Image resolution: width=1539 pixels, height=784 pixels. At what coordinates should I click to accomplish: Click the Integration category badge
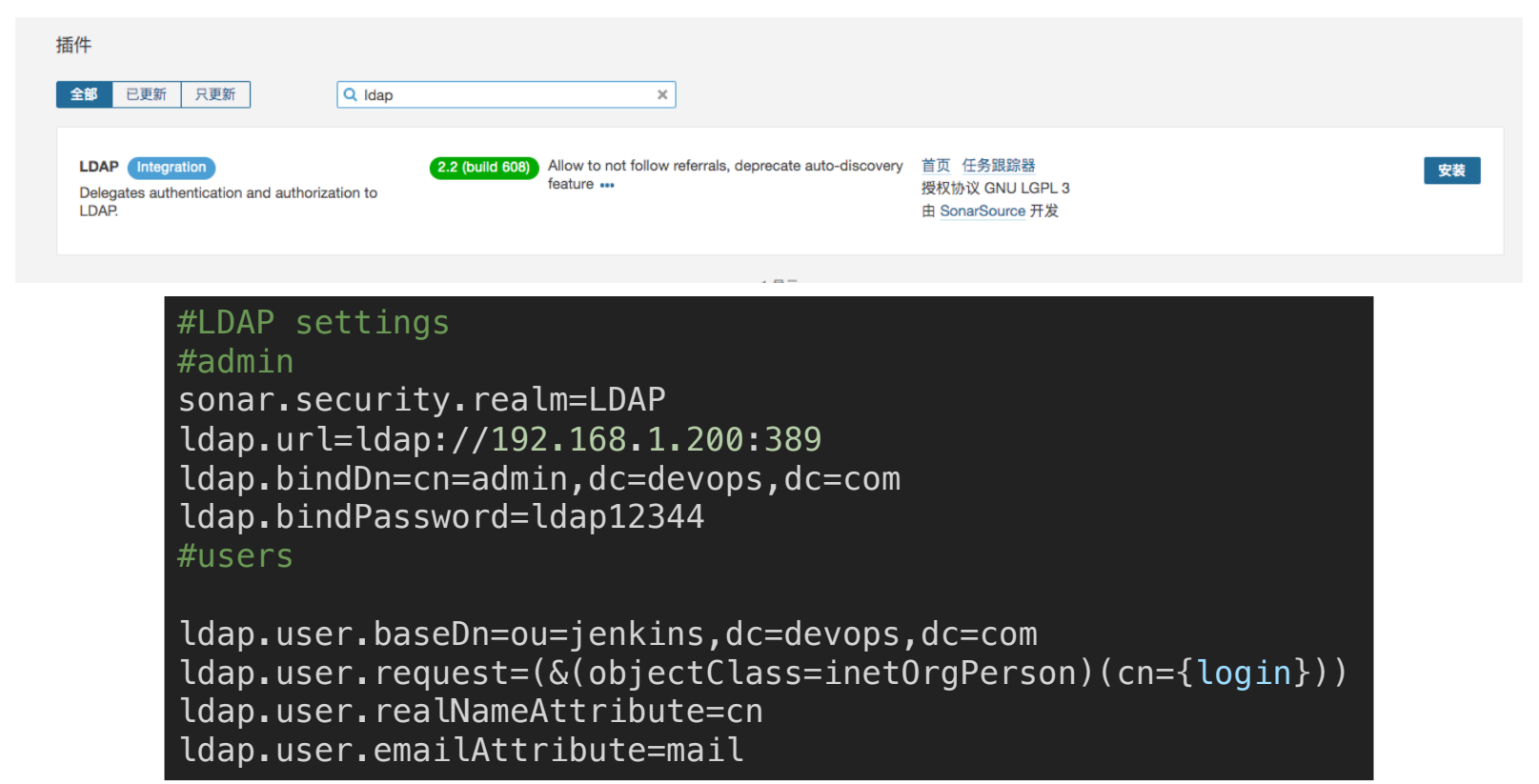[x=172, y=168]
